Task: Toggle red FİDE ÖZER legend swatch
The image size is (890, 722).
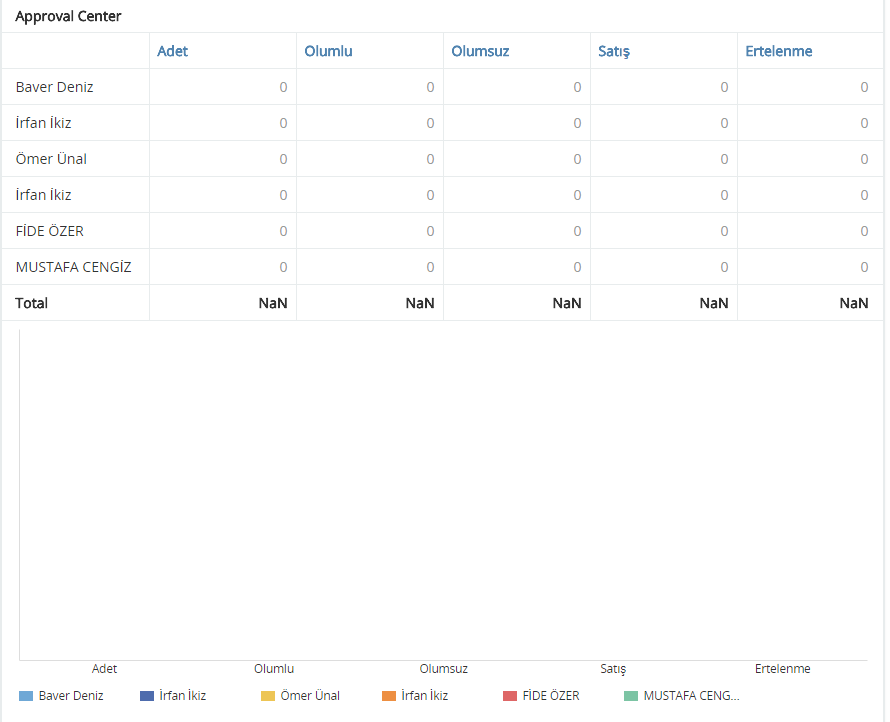Action: click(510, 696)
